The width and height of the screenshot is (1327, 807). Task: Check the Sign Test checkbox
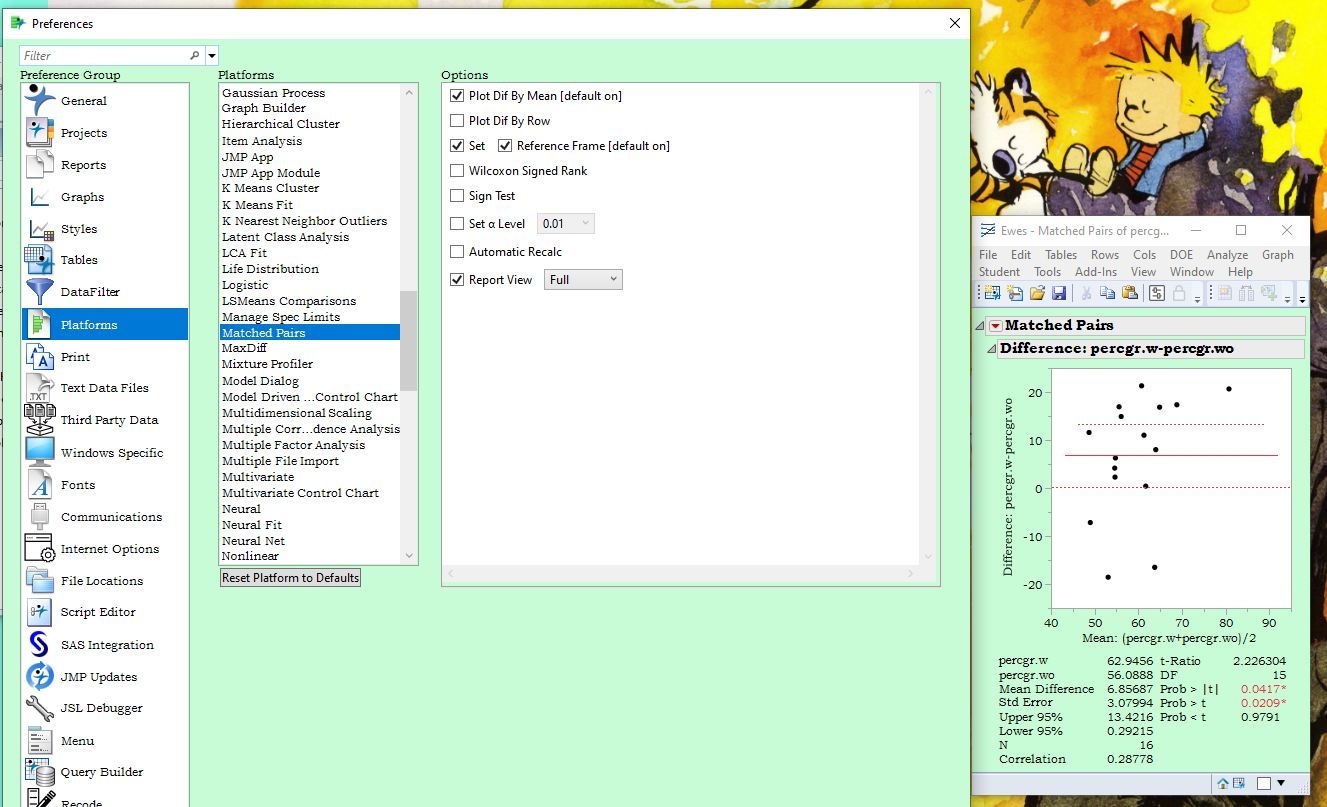pyautogui.click(x=456, y=195)
